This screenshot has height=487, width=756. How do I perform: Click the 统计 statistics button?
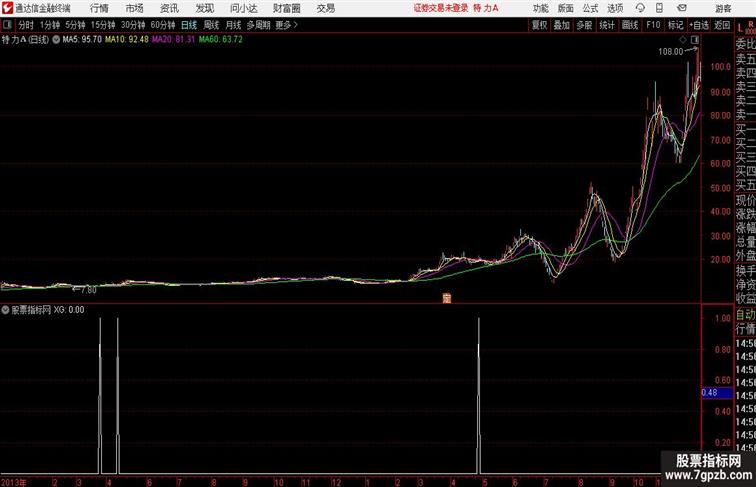pos(607,25)
